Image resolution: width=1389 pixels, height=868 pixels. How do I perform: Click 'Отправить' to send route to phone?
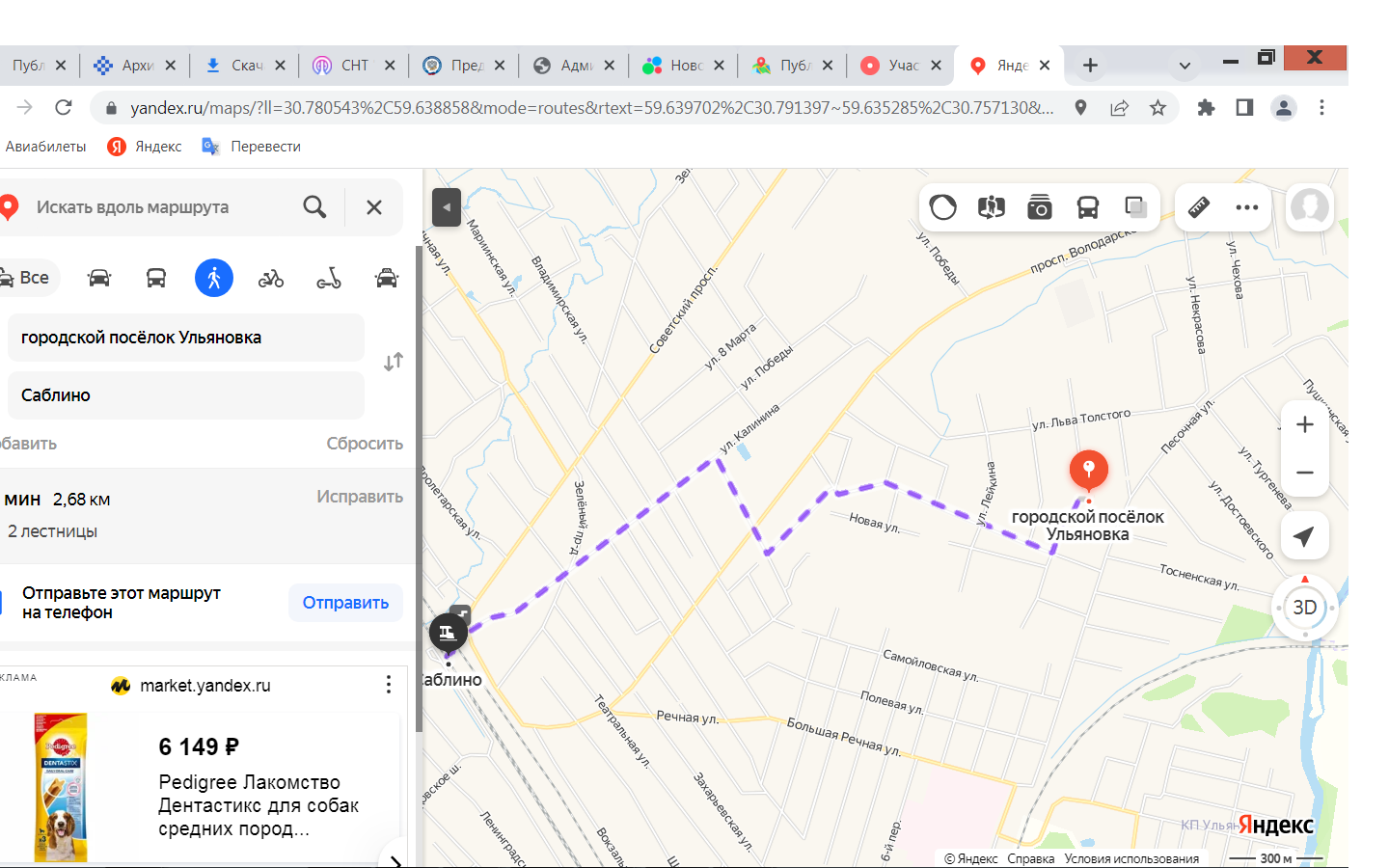coord(345,603)
